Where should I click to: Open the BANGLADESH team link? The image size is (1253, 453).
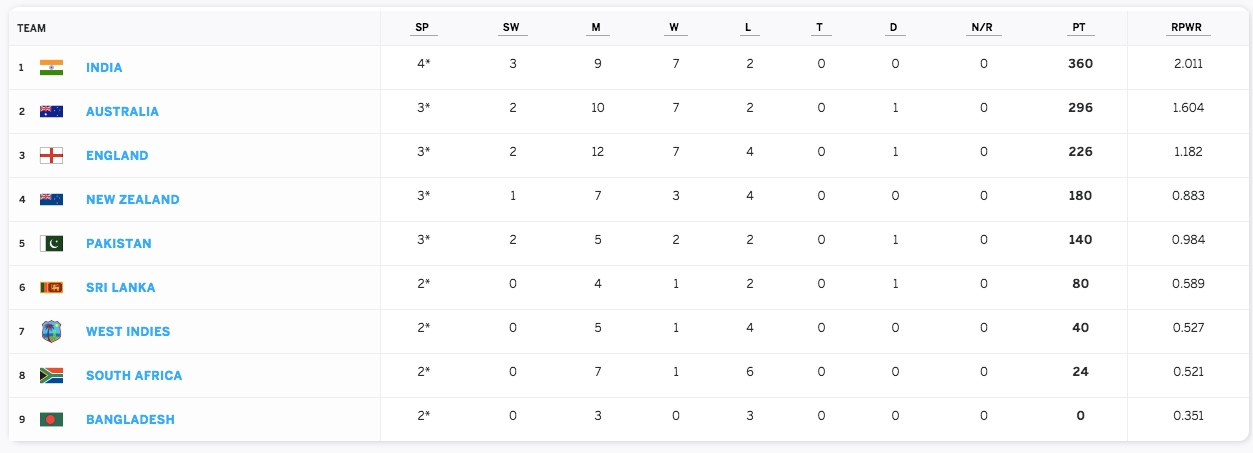click(x=130, y=420)
